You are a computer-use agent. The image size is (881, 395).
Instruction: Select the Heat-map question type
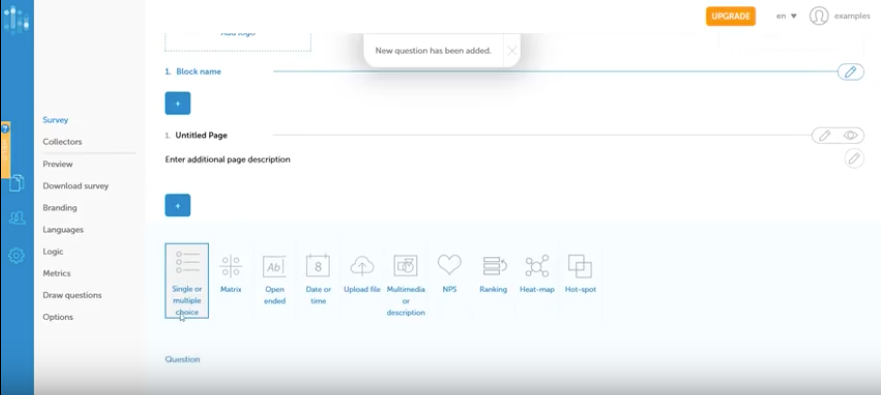coord(537,274)
